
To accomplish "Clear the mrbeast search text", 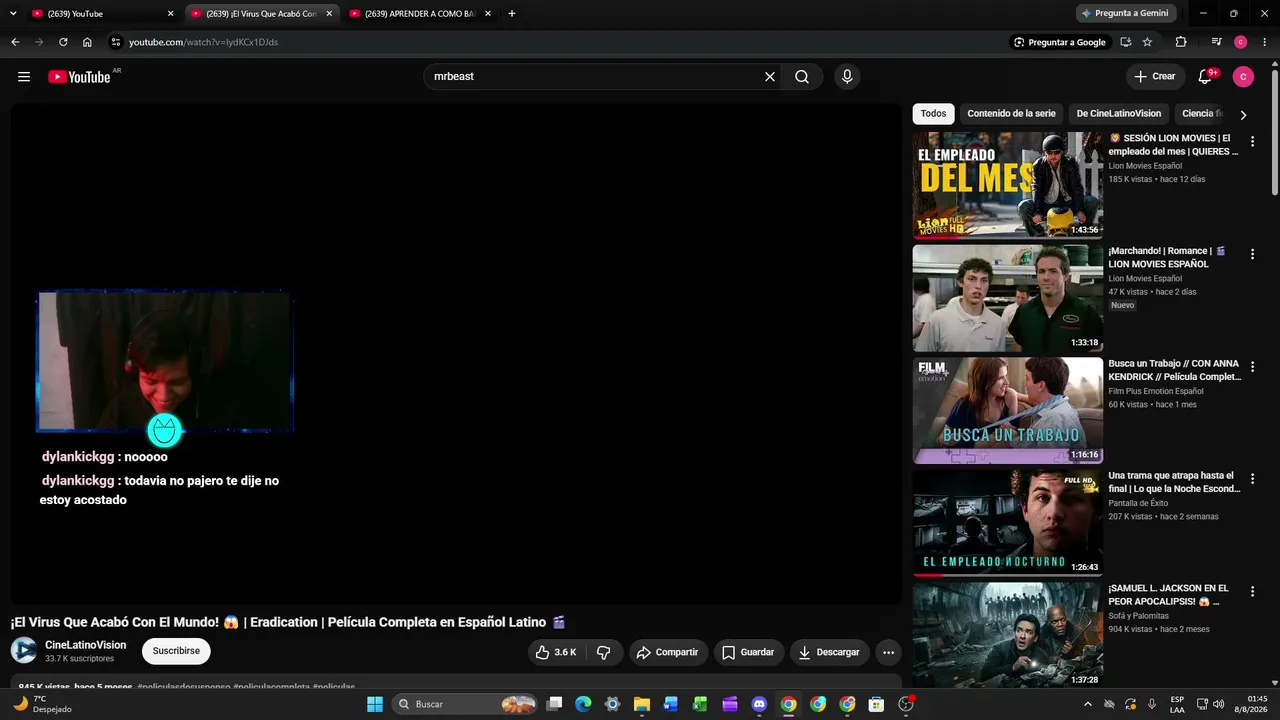I will 770,77.
